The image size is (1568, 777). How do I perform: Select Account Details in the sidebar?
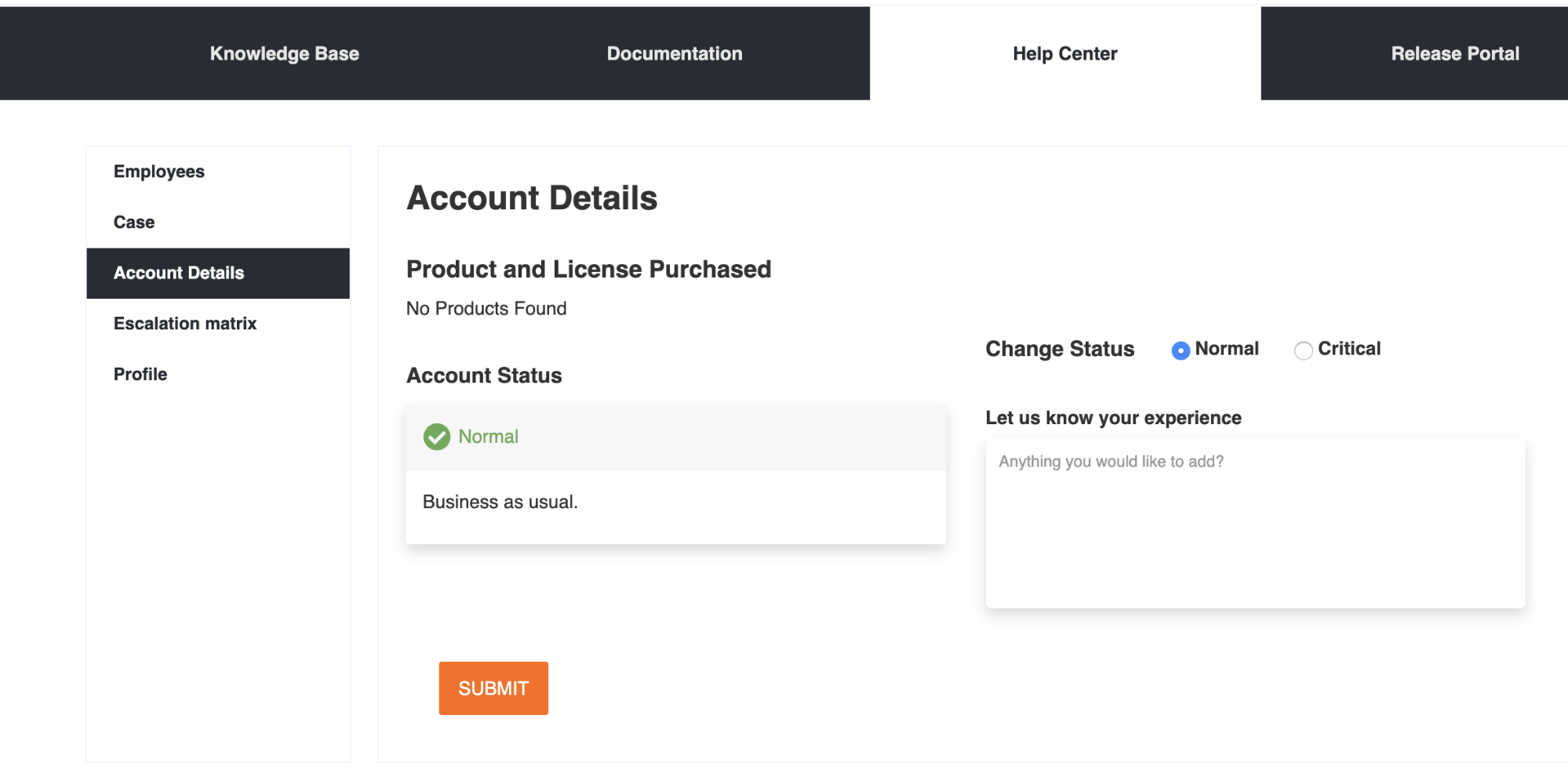click(179, 273)
